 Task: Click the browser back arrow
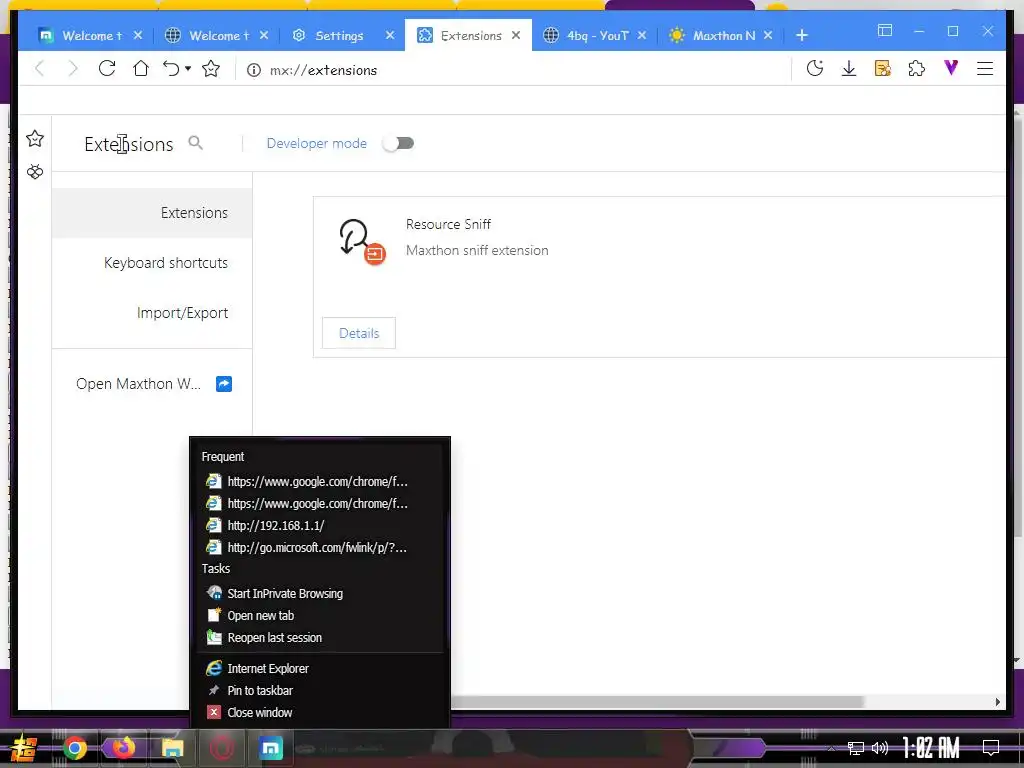click(x=40, y=69)
